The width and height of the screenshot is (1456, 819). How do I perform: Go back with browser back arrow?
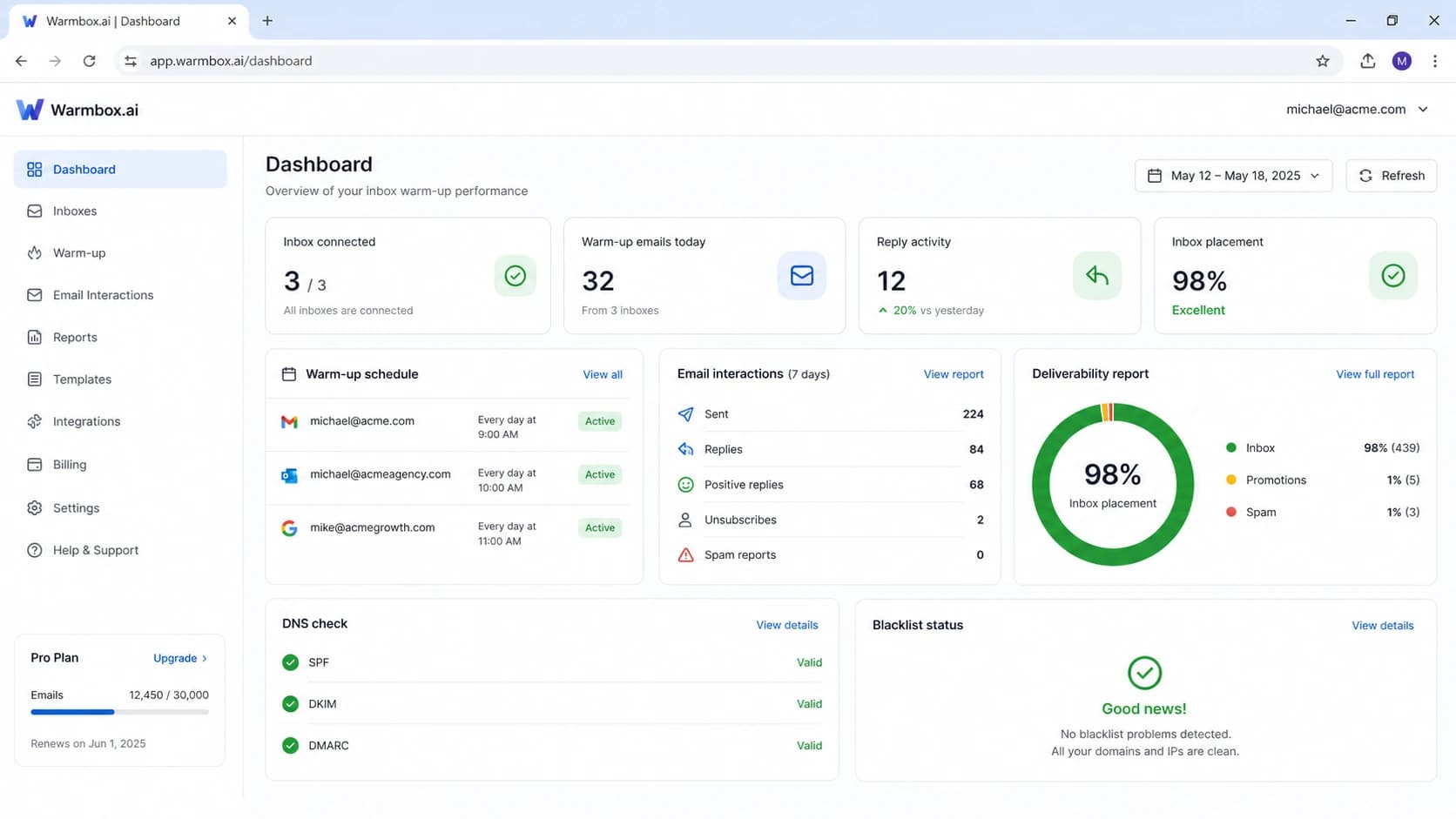(x=21, y=61)
